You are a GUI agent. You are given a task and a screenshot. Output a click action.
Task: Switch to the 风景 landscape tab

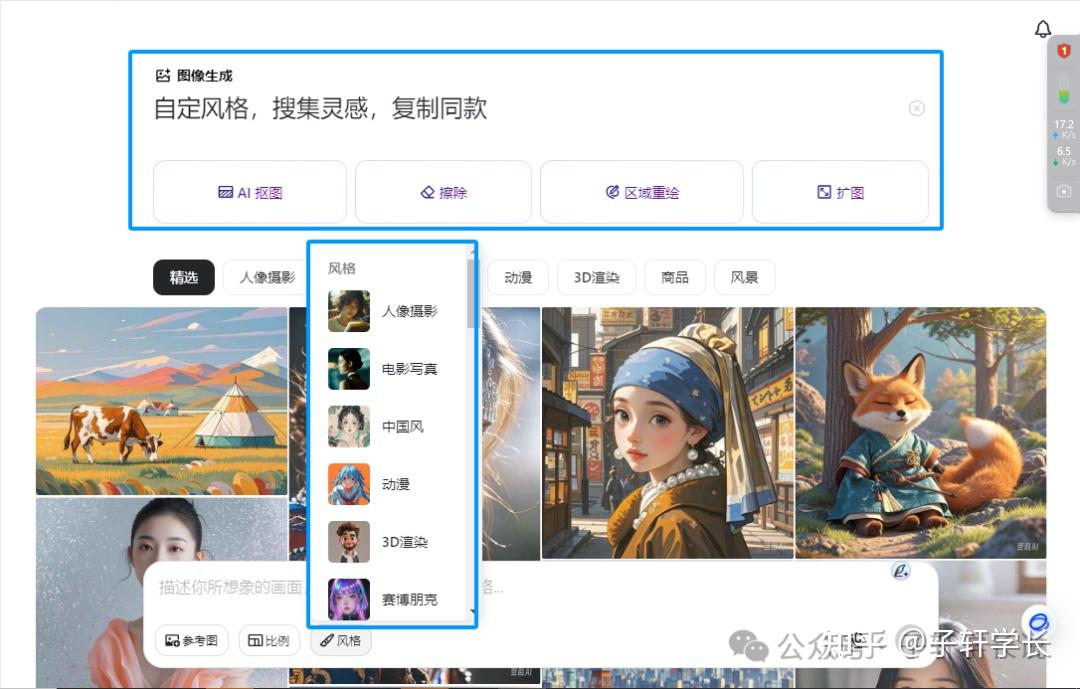click(744, 277)
